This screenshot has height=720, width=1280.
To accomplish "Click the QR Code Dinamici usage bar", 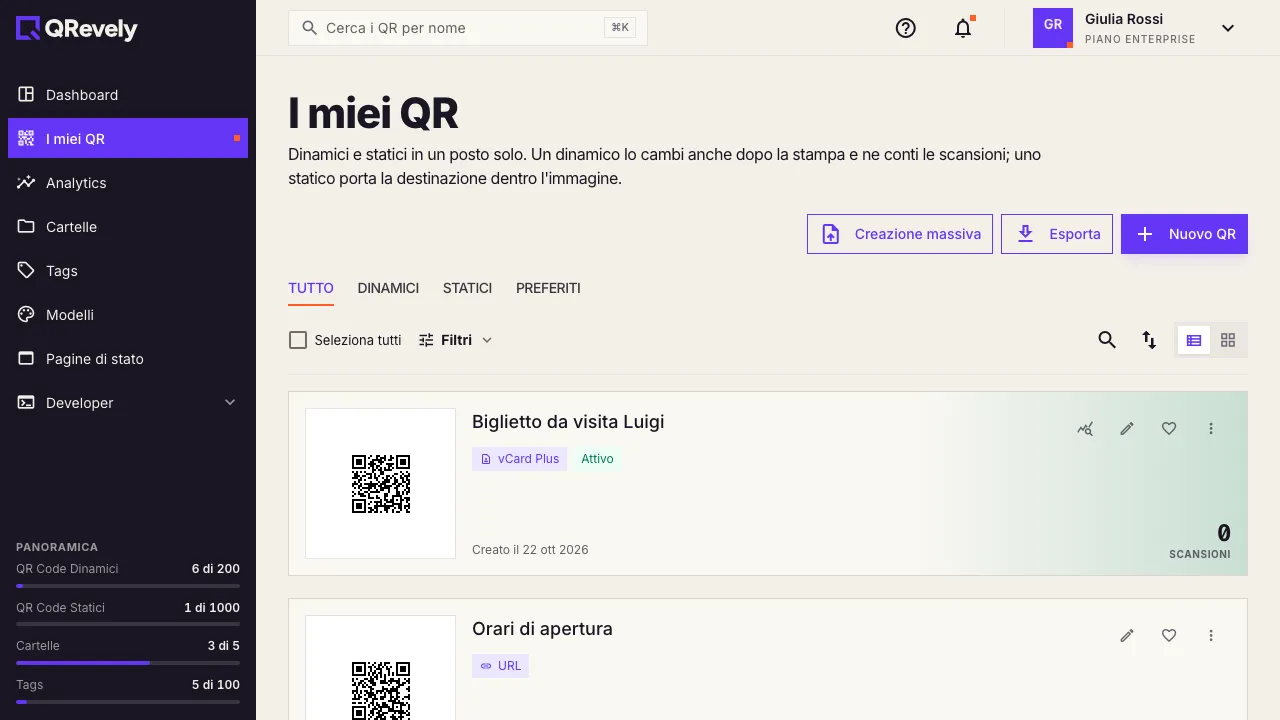I will coord(128,585).
